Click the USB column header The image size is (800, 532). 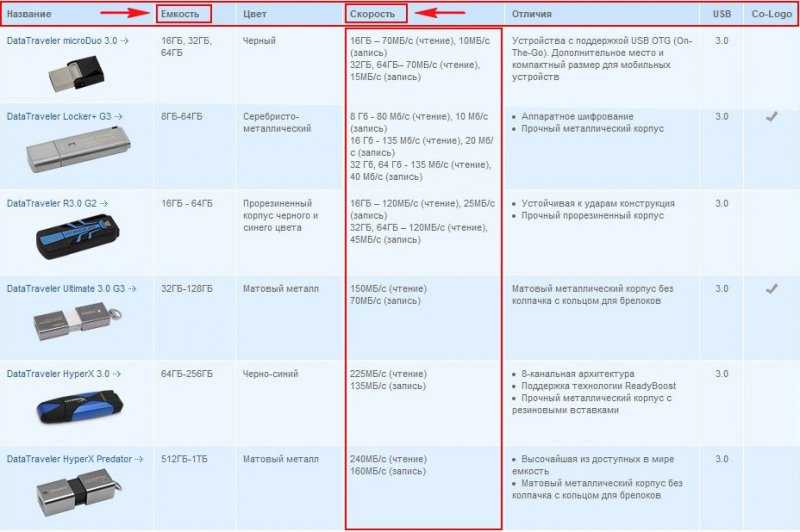tap(721, 14)
